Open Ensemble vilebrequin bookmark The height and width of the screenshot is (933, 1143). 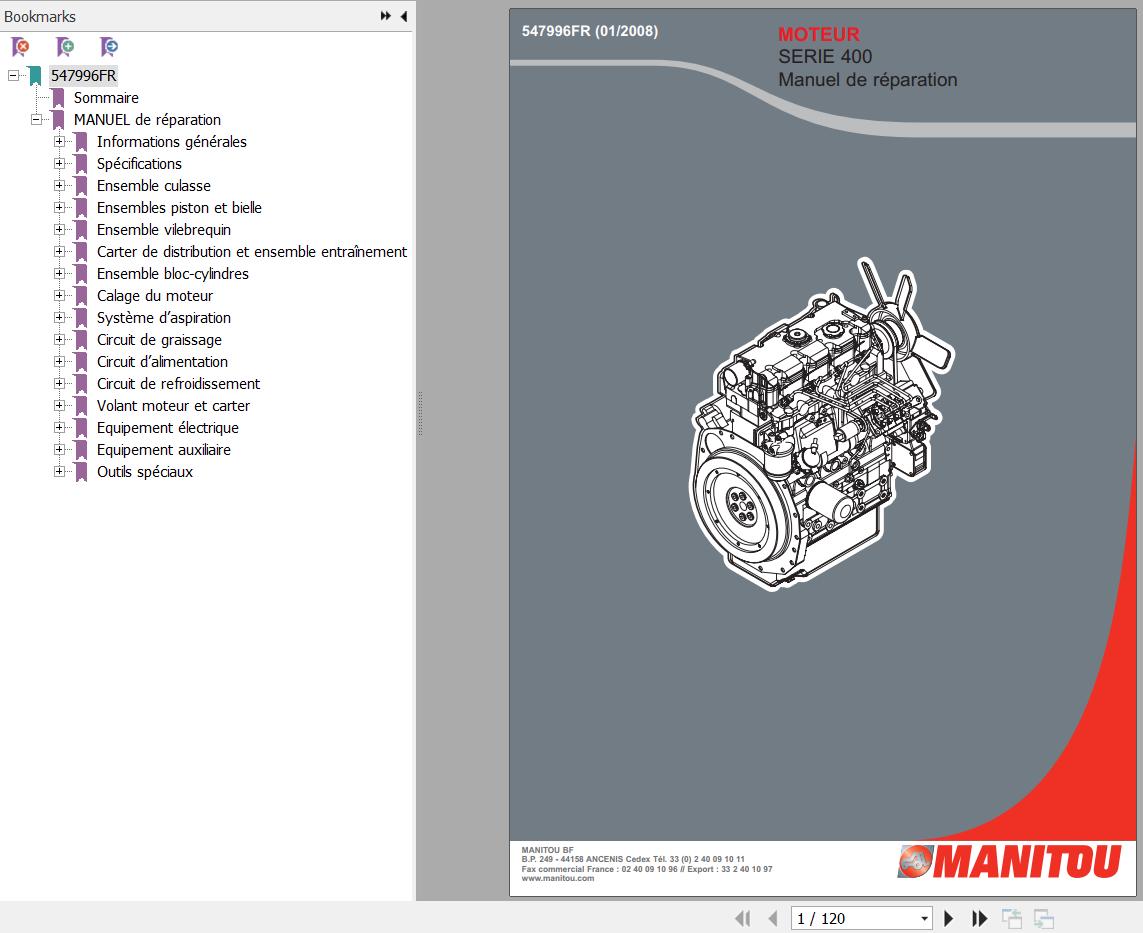[164, 230]
